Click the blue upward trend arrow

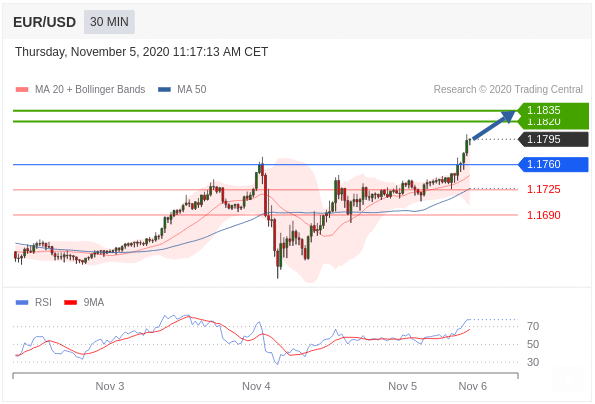point(494,125)
